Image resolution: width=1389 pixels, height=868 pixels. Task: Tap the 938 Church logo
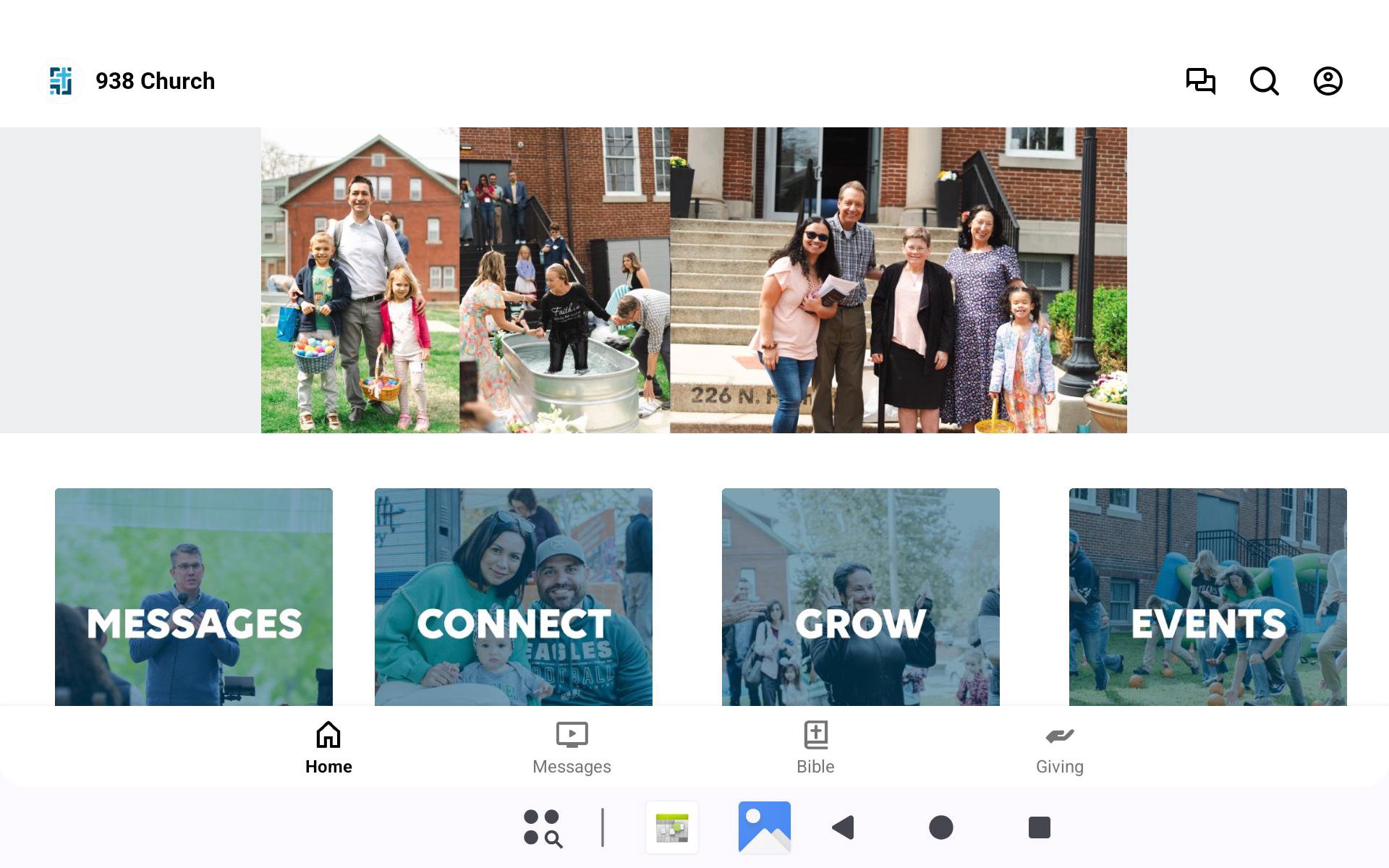61,81
